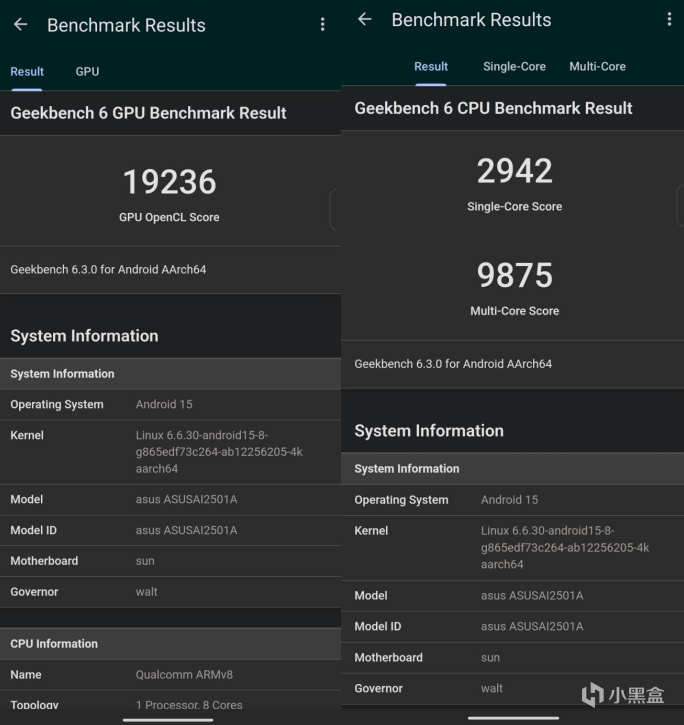Tap back arrow on CPU benchmark screen

[365, 20]
